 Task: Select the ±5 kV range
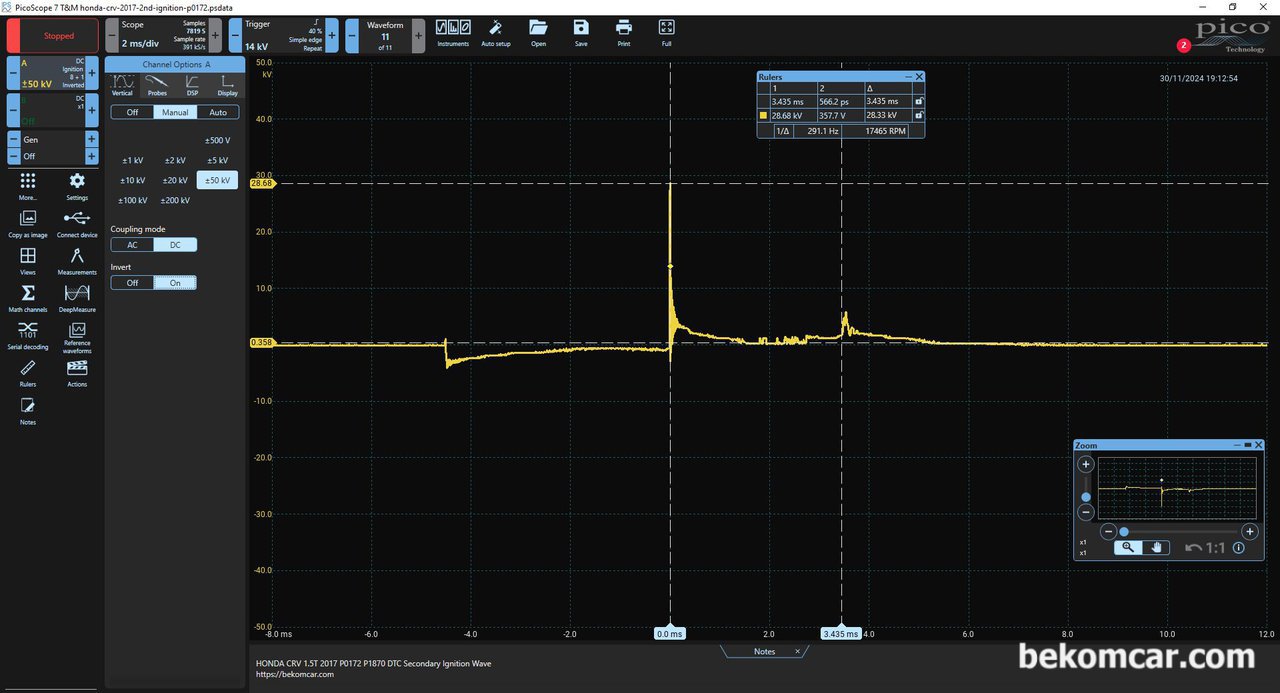[217, 160]
